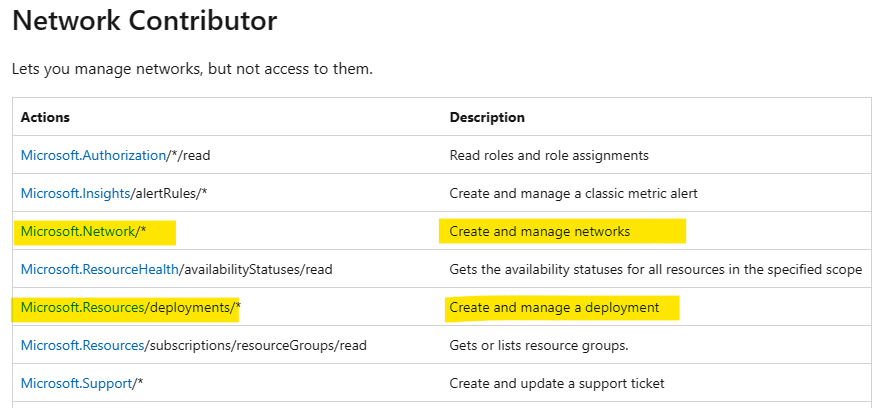Select 'Lets you manage networks' intro text
This screenshot has height=408, width=880.
coord(192,70)
